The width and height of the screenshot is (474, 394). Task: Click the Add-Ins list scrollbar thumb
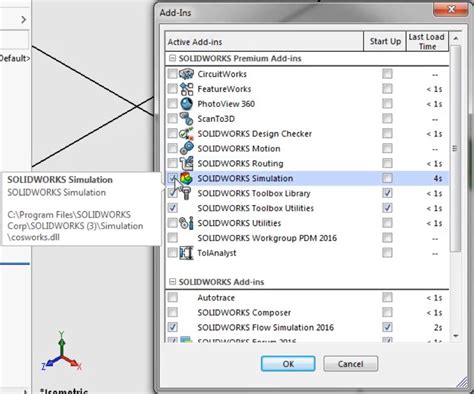455,148
